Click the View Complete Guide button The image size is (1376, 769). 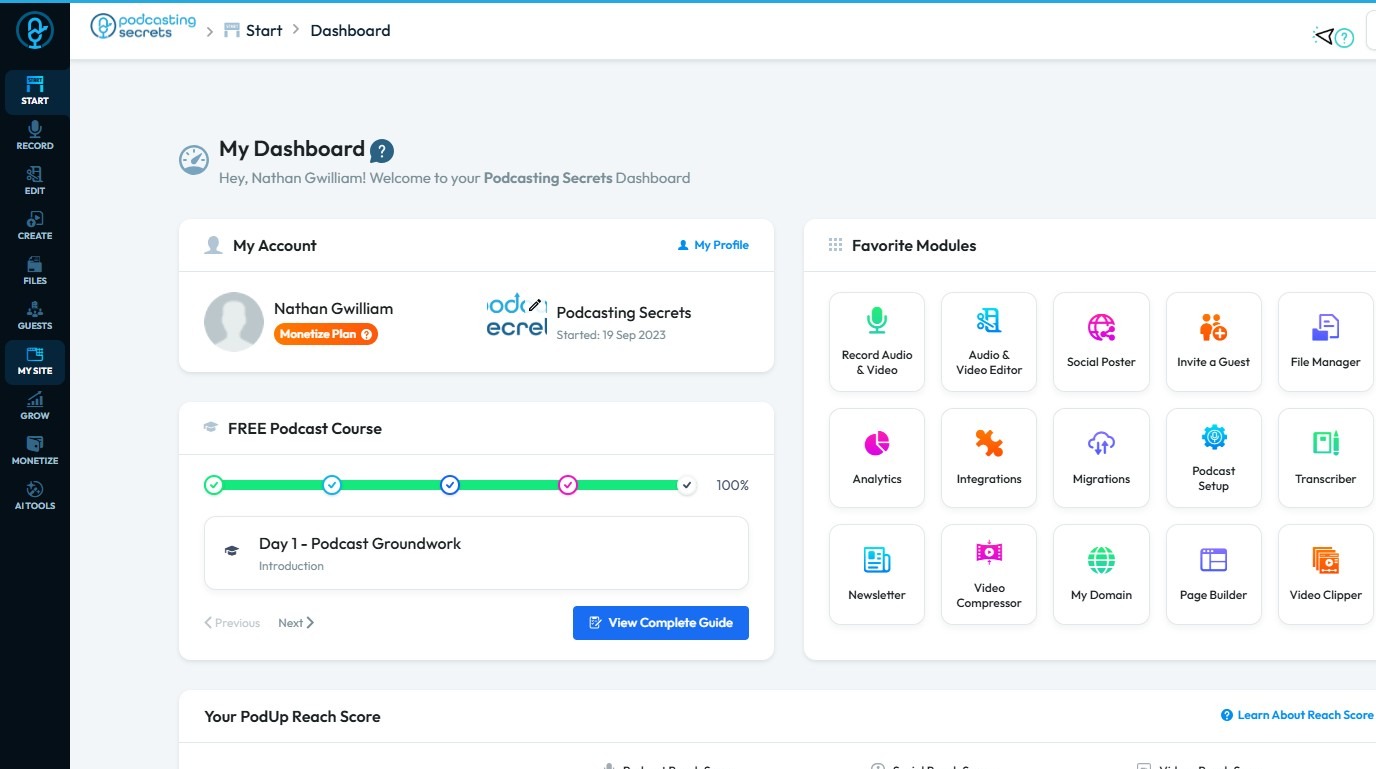pyautogui.click(x=661, y=623)
